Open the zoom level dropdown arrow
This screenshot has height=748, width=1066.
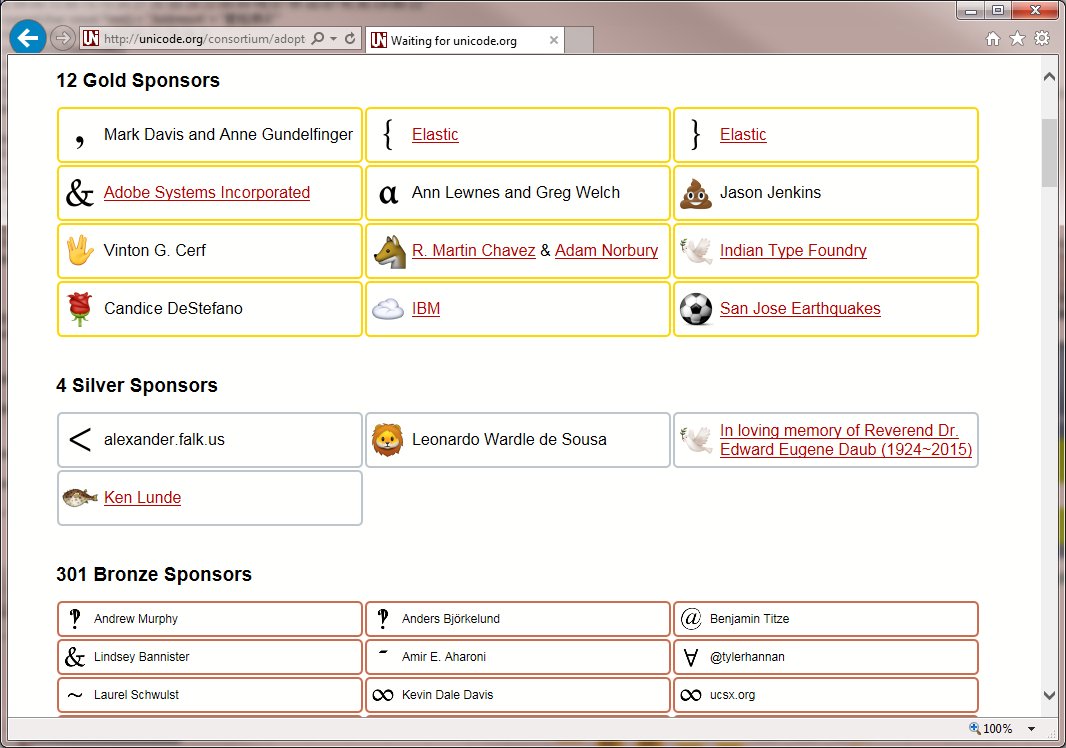tap(1031, 729)
